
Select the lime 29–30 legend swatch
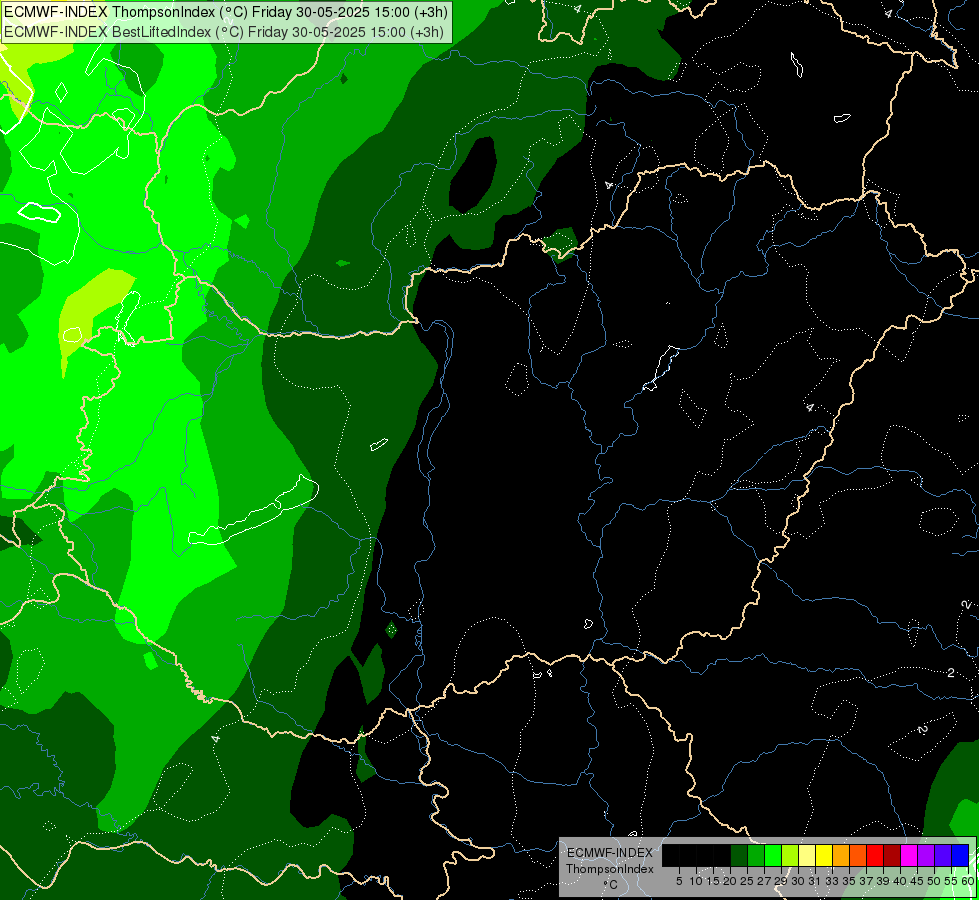point(790,856)
